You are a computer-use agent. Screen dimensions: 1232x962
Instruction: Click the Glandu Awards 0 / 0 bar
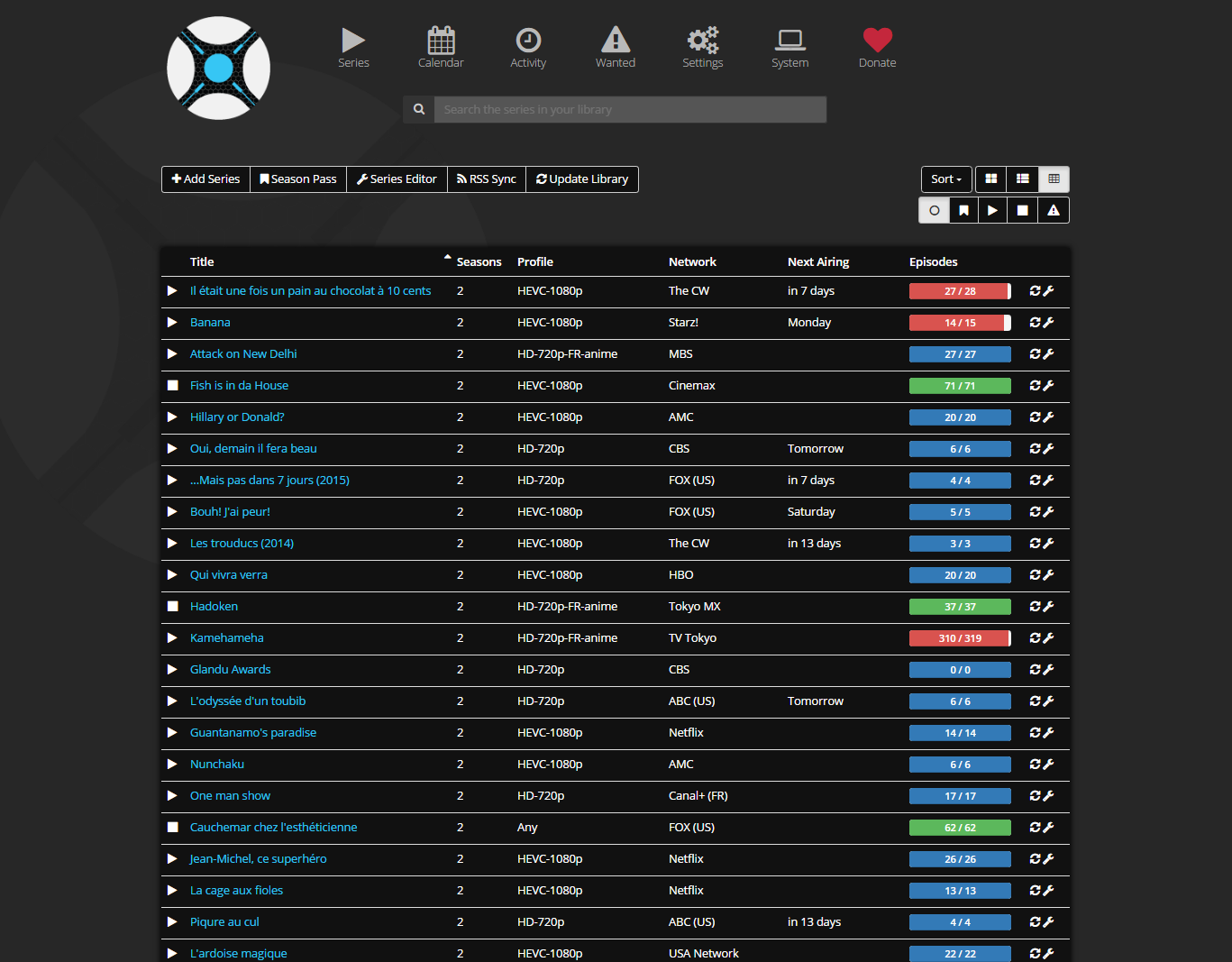pyautogui.click(x=960, y=670)
